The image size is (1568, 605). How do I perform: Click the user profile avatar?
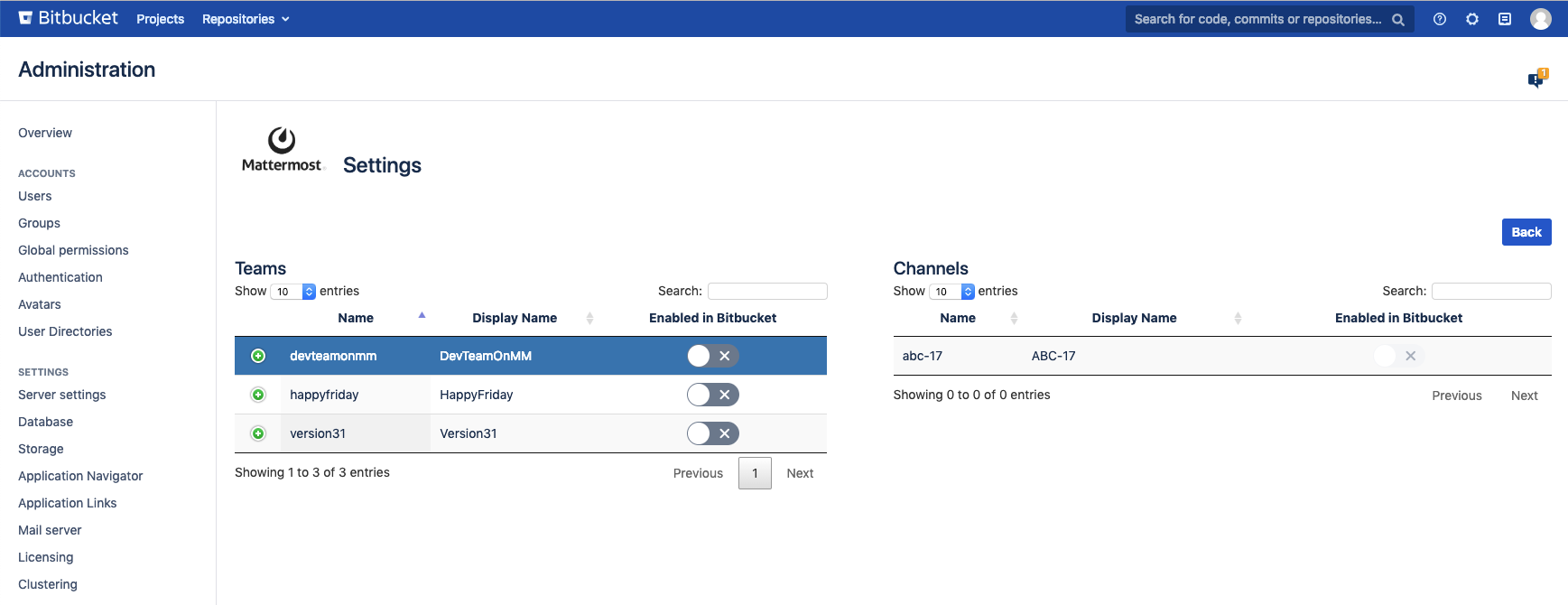(1540, 19)
